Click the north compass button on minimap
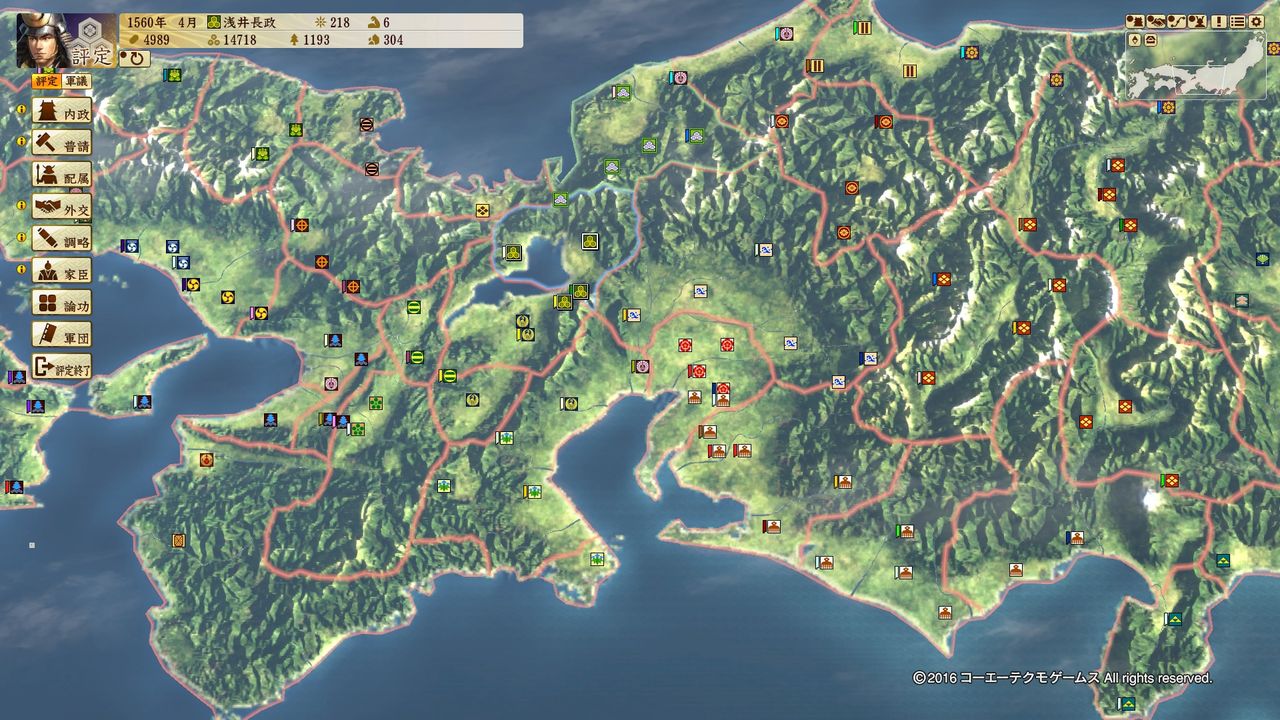 click(1135, 40)
